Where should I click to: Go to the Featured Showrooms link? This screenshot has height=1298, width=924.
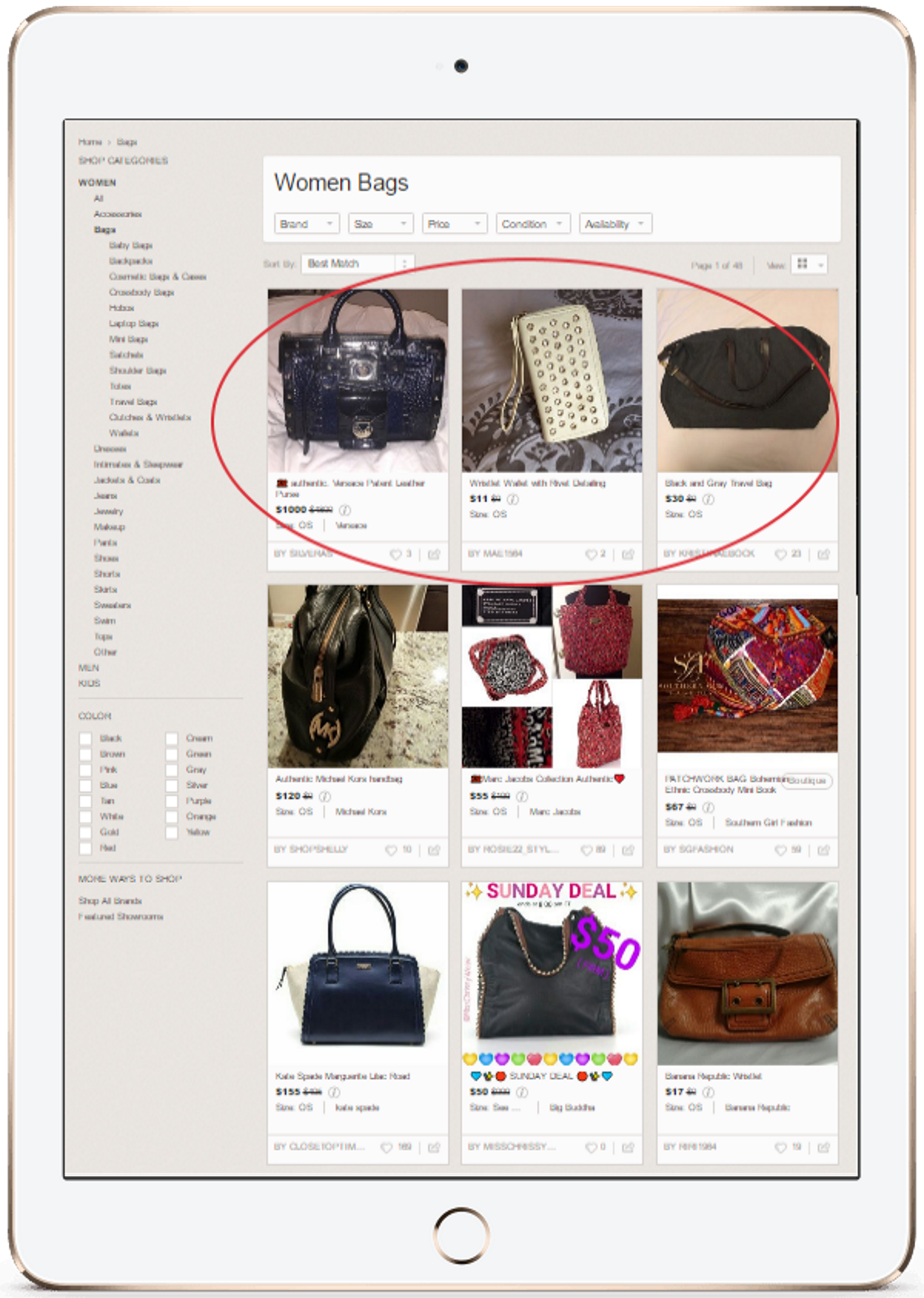120,916
